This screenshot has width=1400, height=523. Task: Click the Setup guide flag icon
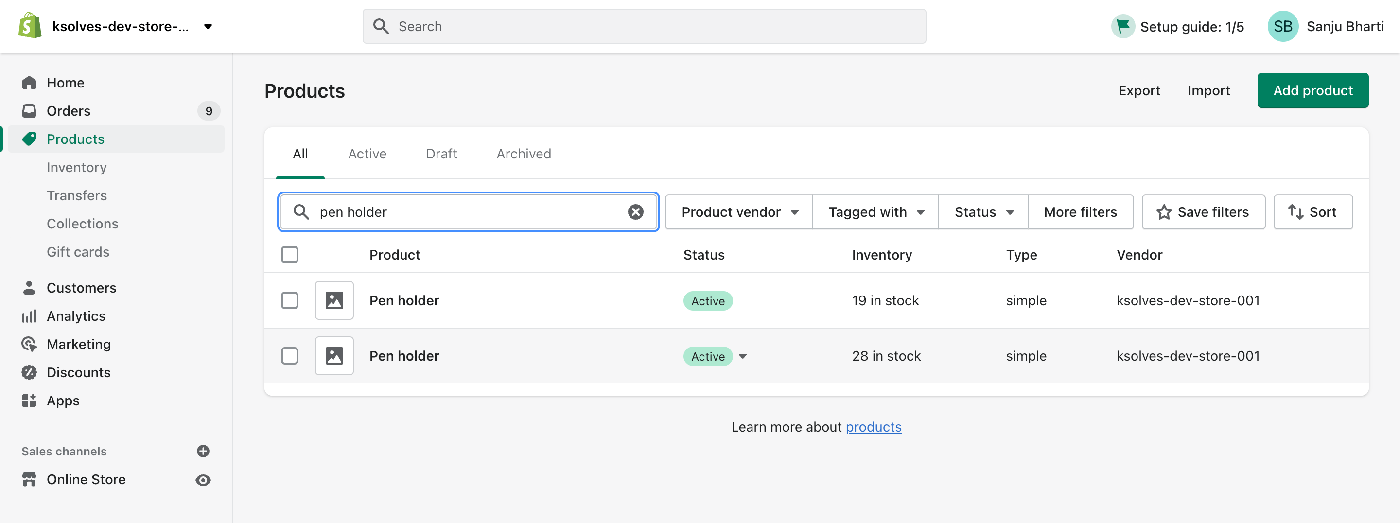[x=1123, y=27]
